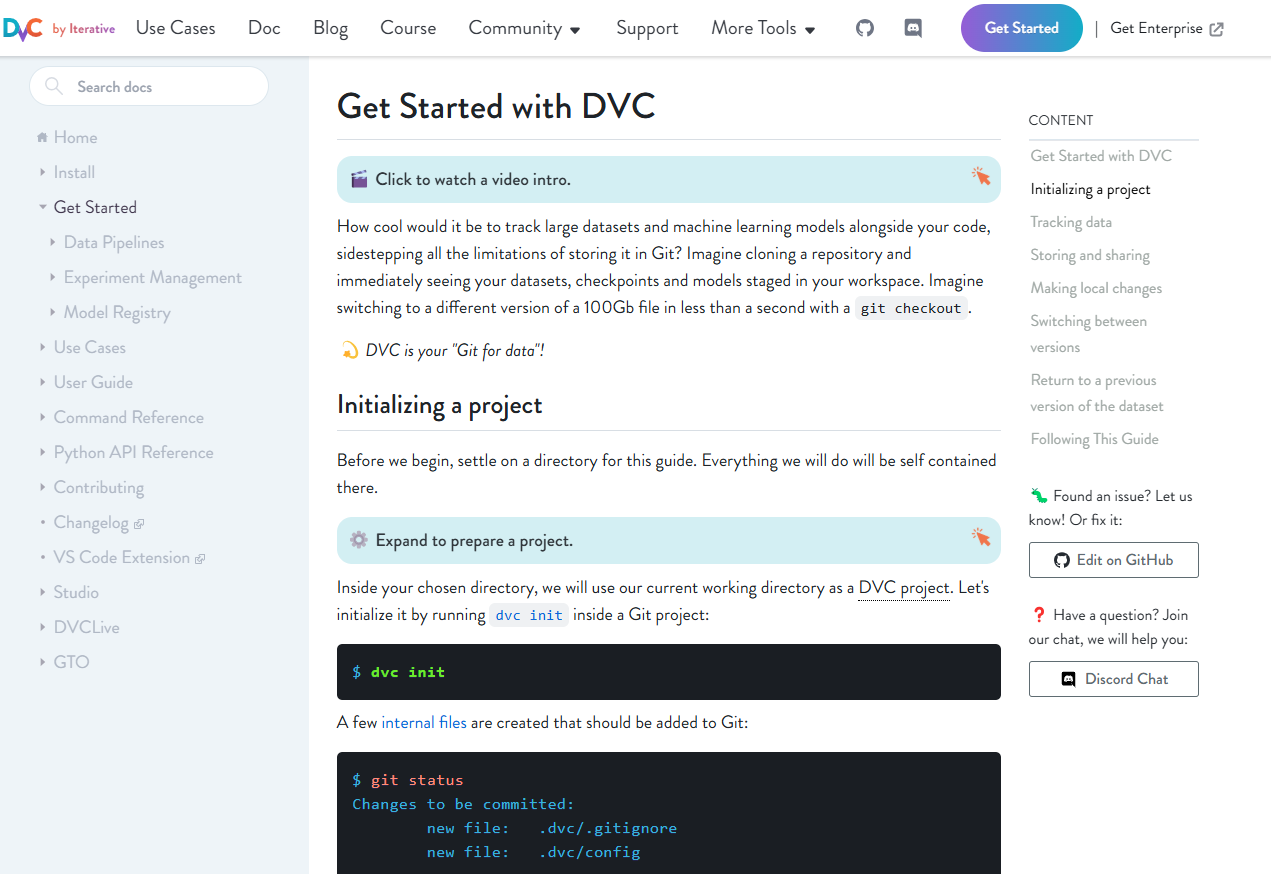The image size is (1271, 874).
Task: Click the Get Started gradient button
Action: click(x=1021, y=28)
